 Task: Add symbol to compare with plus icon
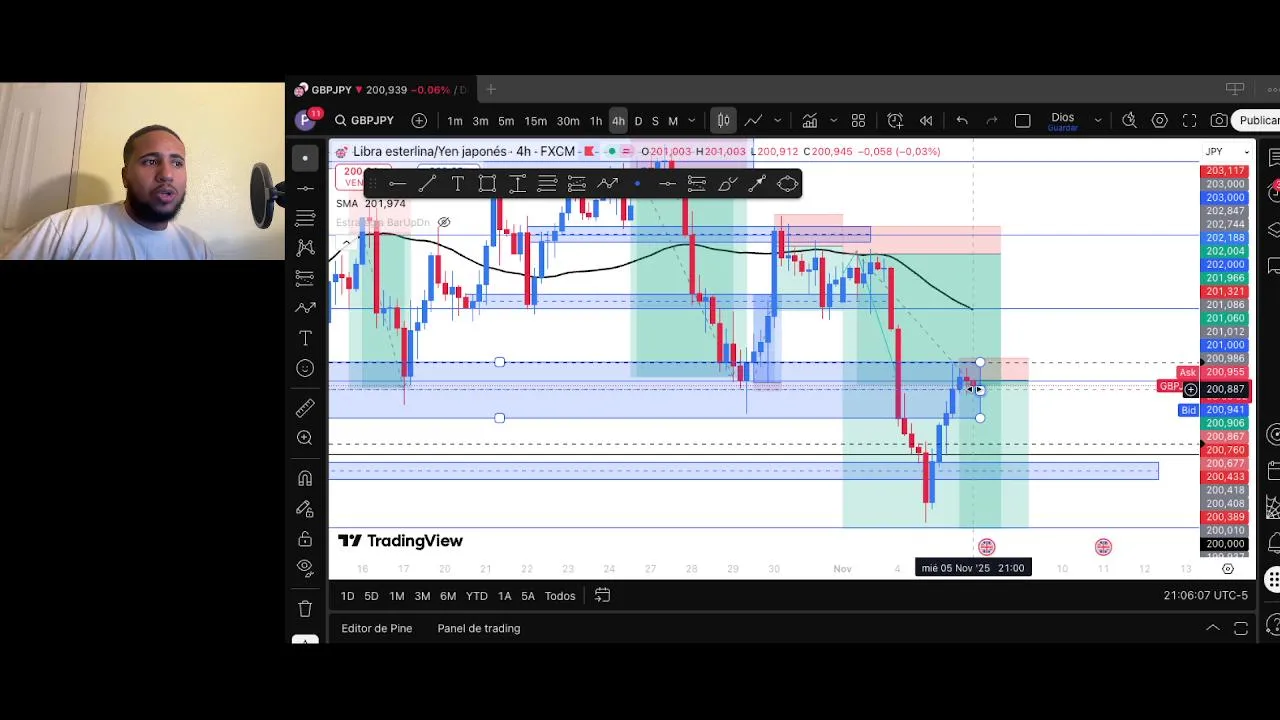(419, 121)
